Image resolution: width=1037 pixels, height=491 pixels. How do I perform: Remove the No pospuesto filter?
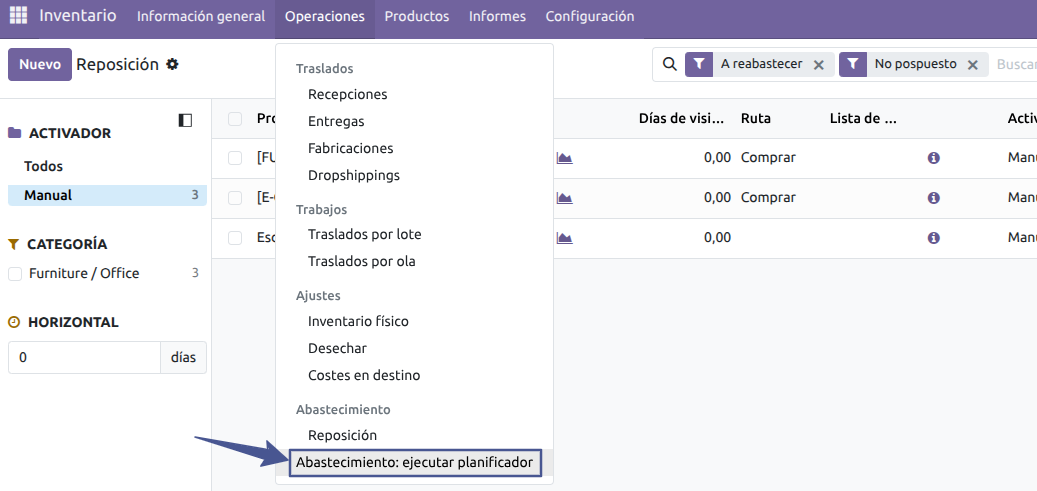tap(972, 64)
